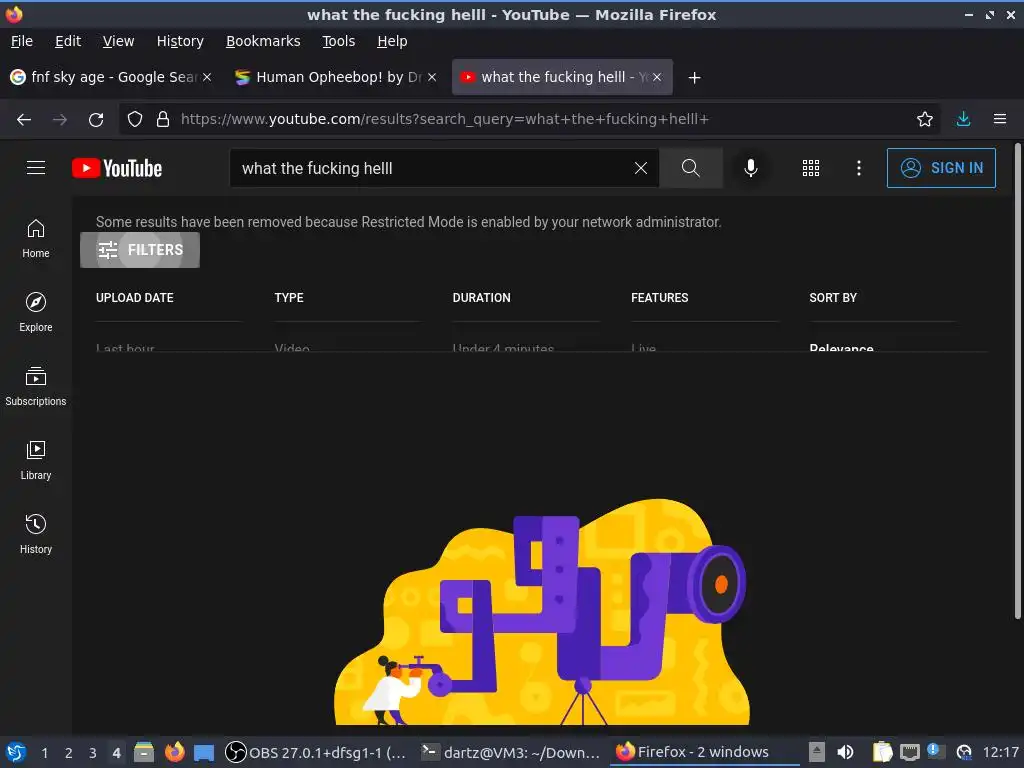Bookmark this page with the star
The height and width of the screenshot is (768, 1024).
point(925,119)
